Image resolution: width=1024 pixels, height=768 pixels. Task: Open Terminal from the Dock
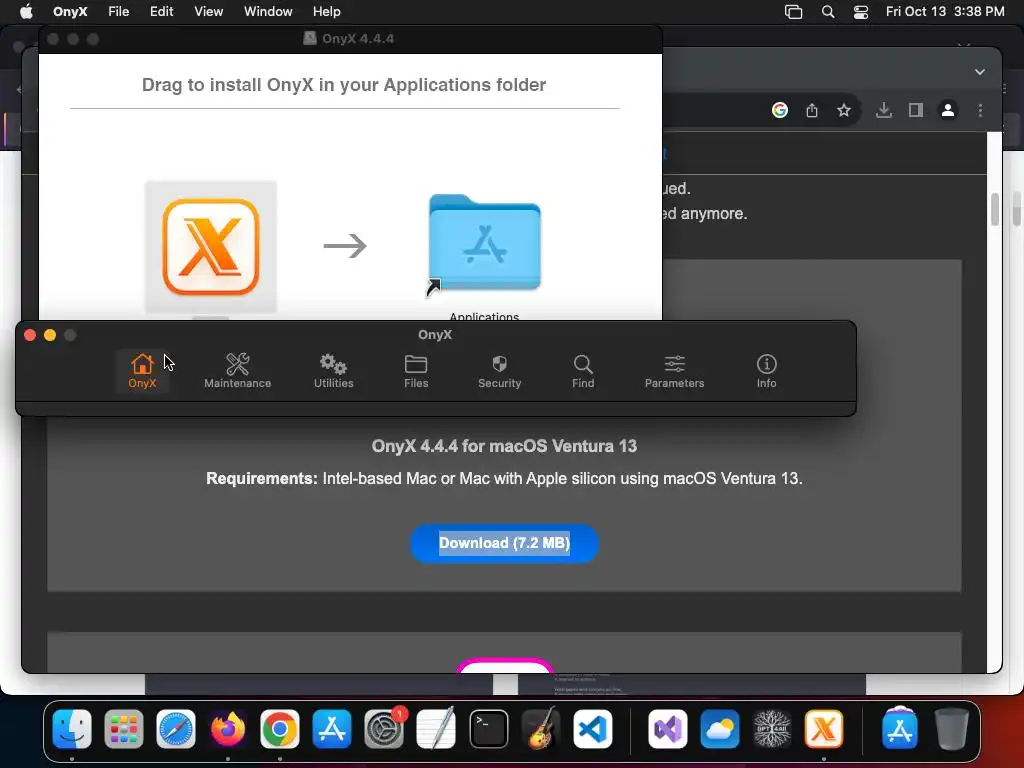point(488,729)
